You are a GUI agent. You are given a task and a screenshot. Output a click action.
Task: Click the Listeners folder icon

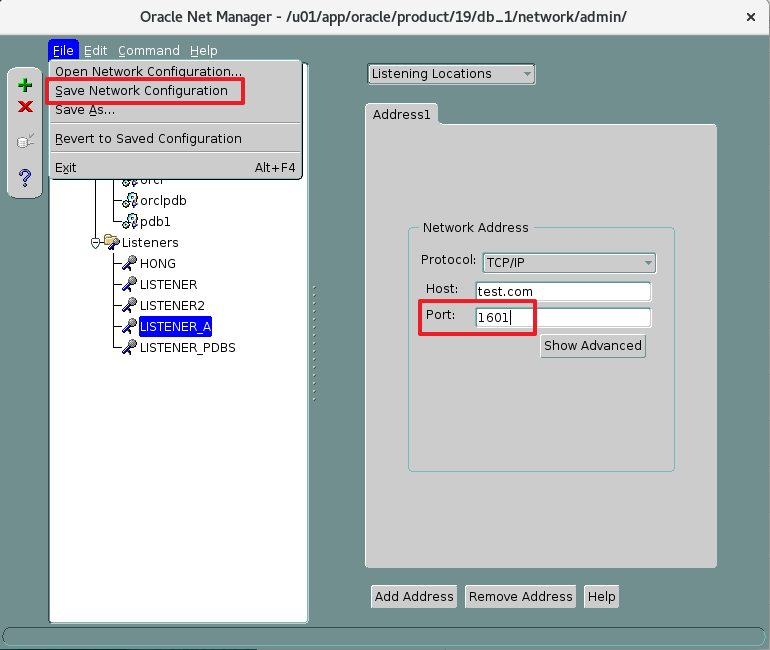(111, 242)
